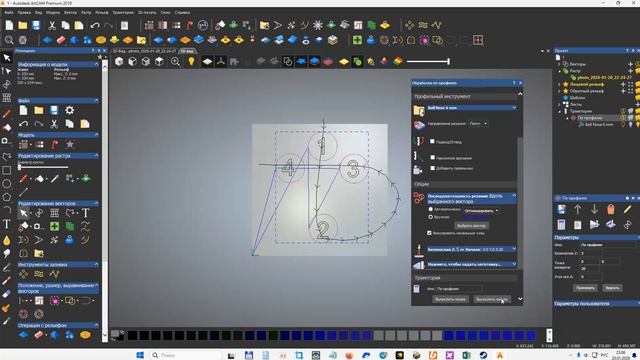Viewport: 640px width, 360px height.
Task: Toggle the bulb visibility for Траектории row
Action: click(x=623, y=111)
